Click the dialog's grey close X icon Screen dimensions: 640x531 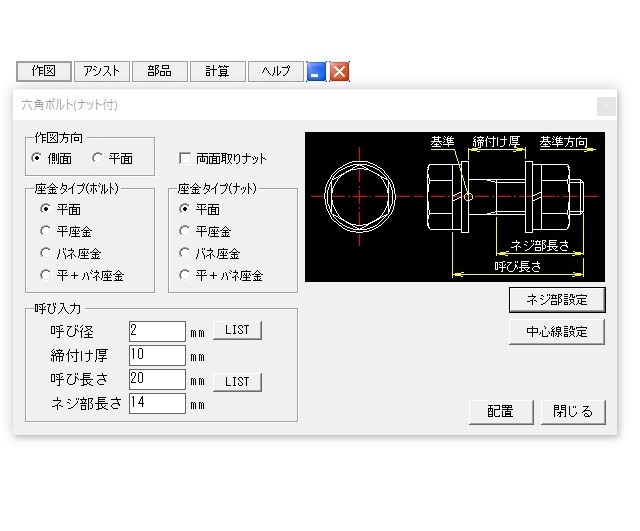(605, 105)
